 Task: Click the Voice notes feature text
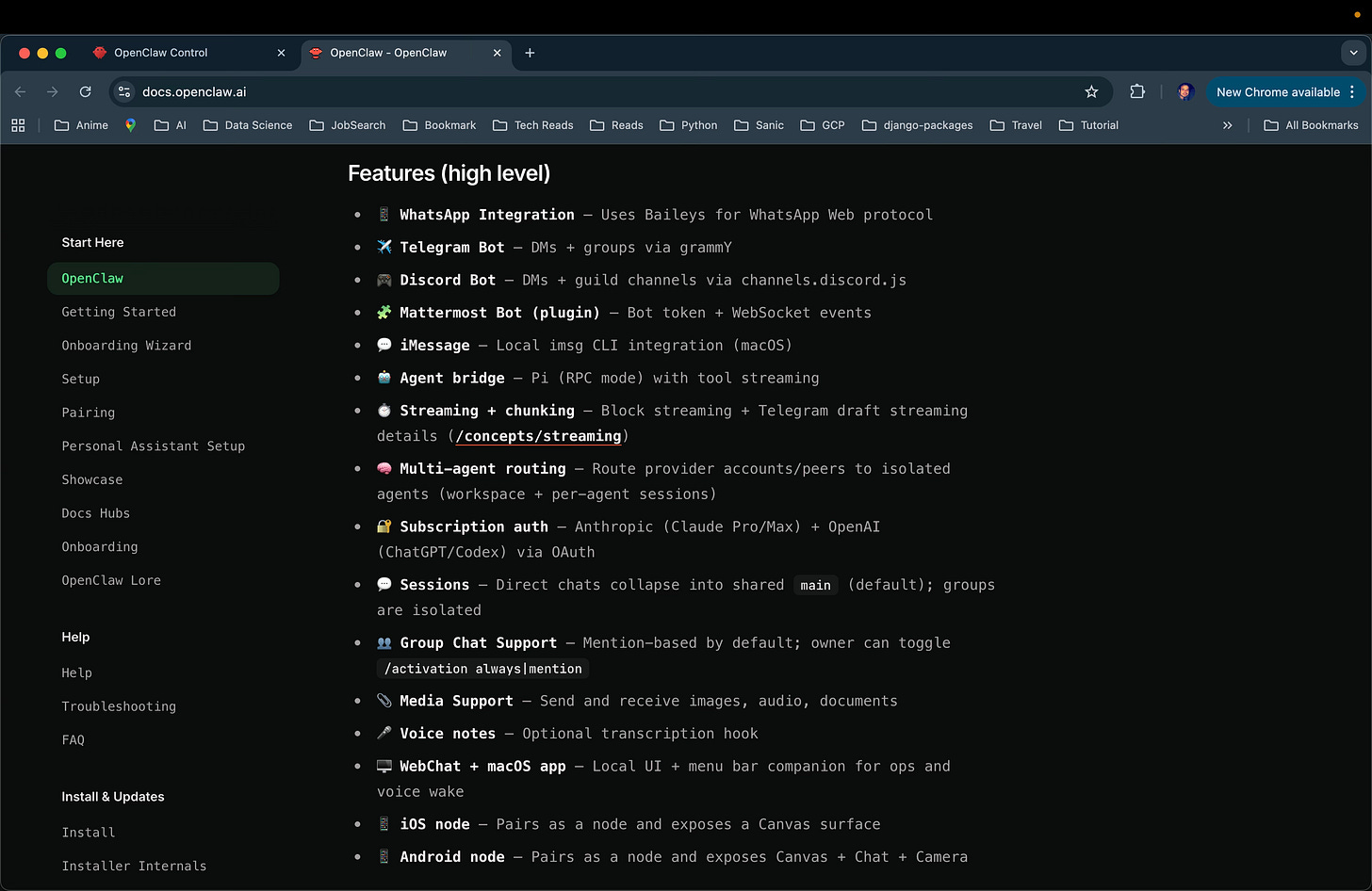448,734
